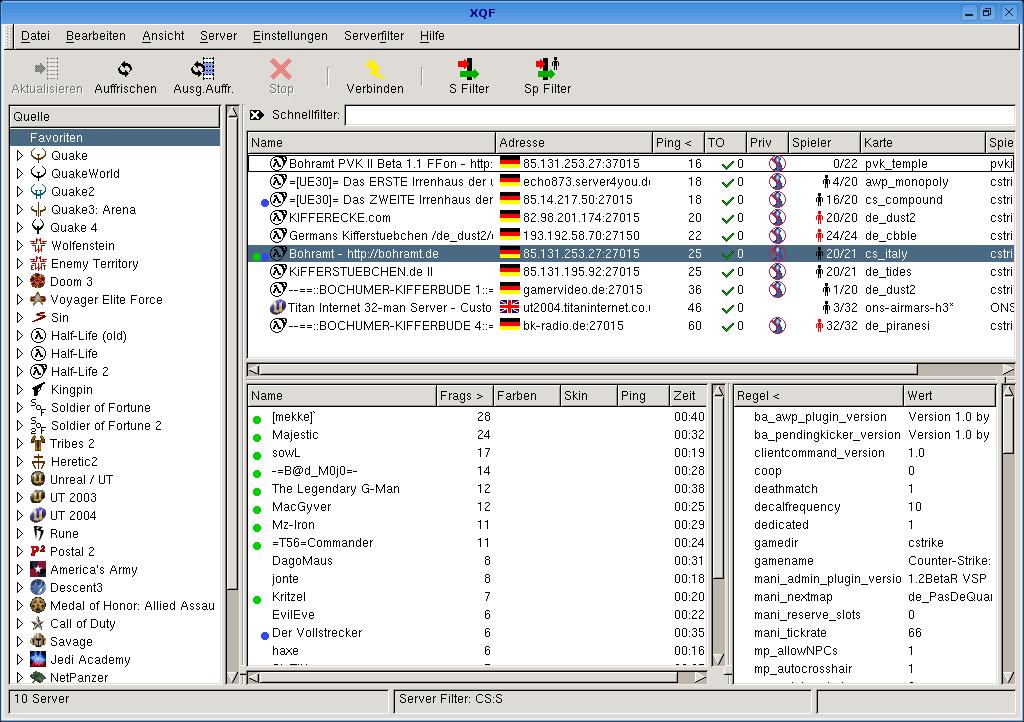Expand the Quake tree node
1024x722 pixels.
19,156
